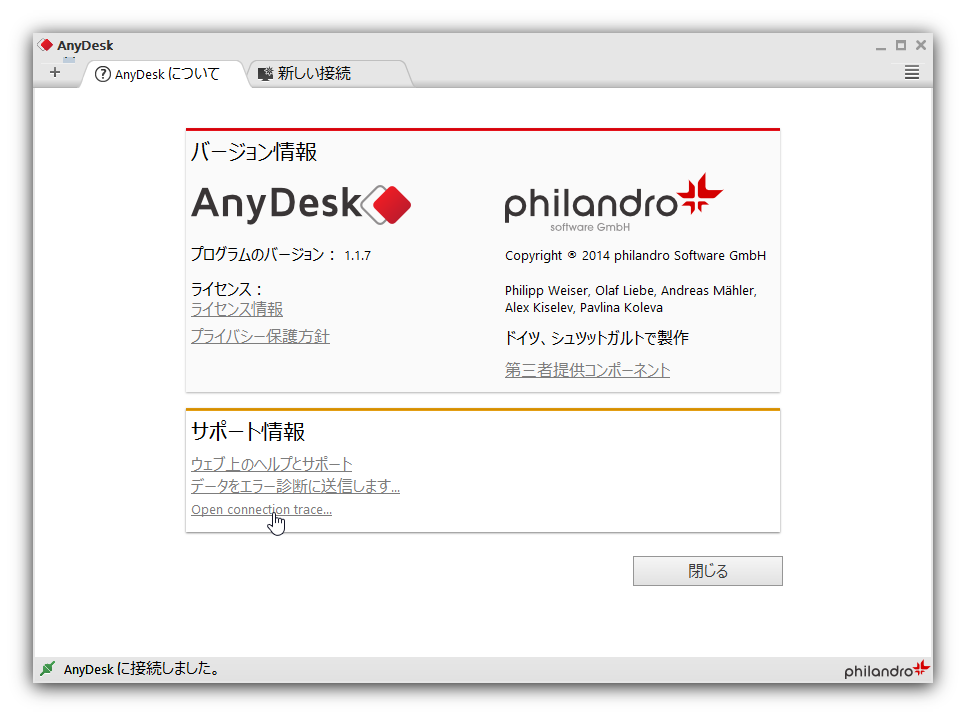The width and height of the screenshot is (966, 716).
Task: Click the green connection status icon
Action: pyautogui.click(x=46, y=668)
